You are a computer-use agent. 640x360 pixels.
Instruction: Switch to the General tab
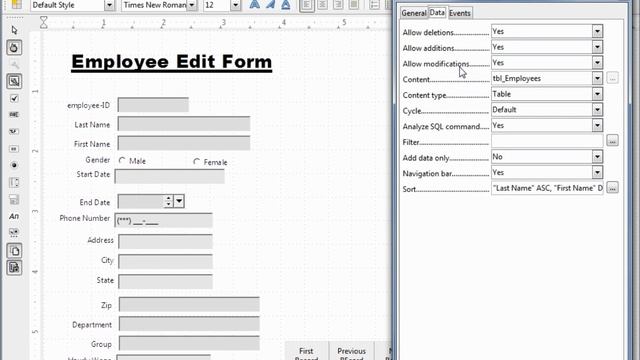click(414, 13)
